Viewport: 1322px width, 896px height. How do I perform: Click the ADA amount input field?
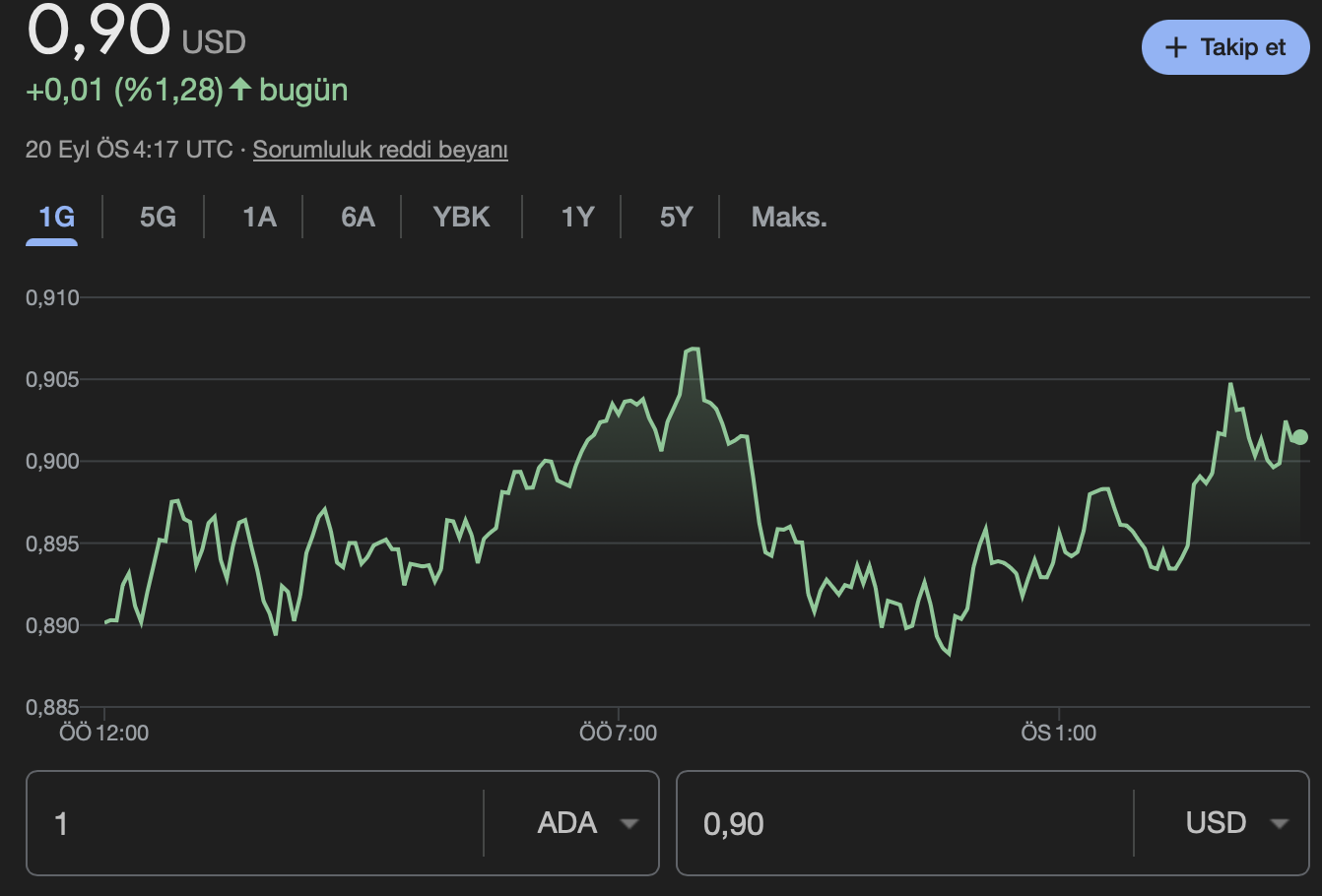256,823
